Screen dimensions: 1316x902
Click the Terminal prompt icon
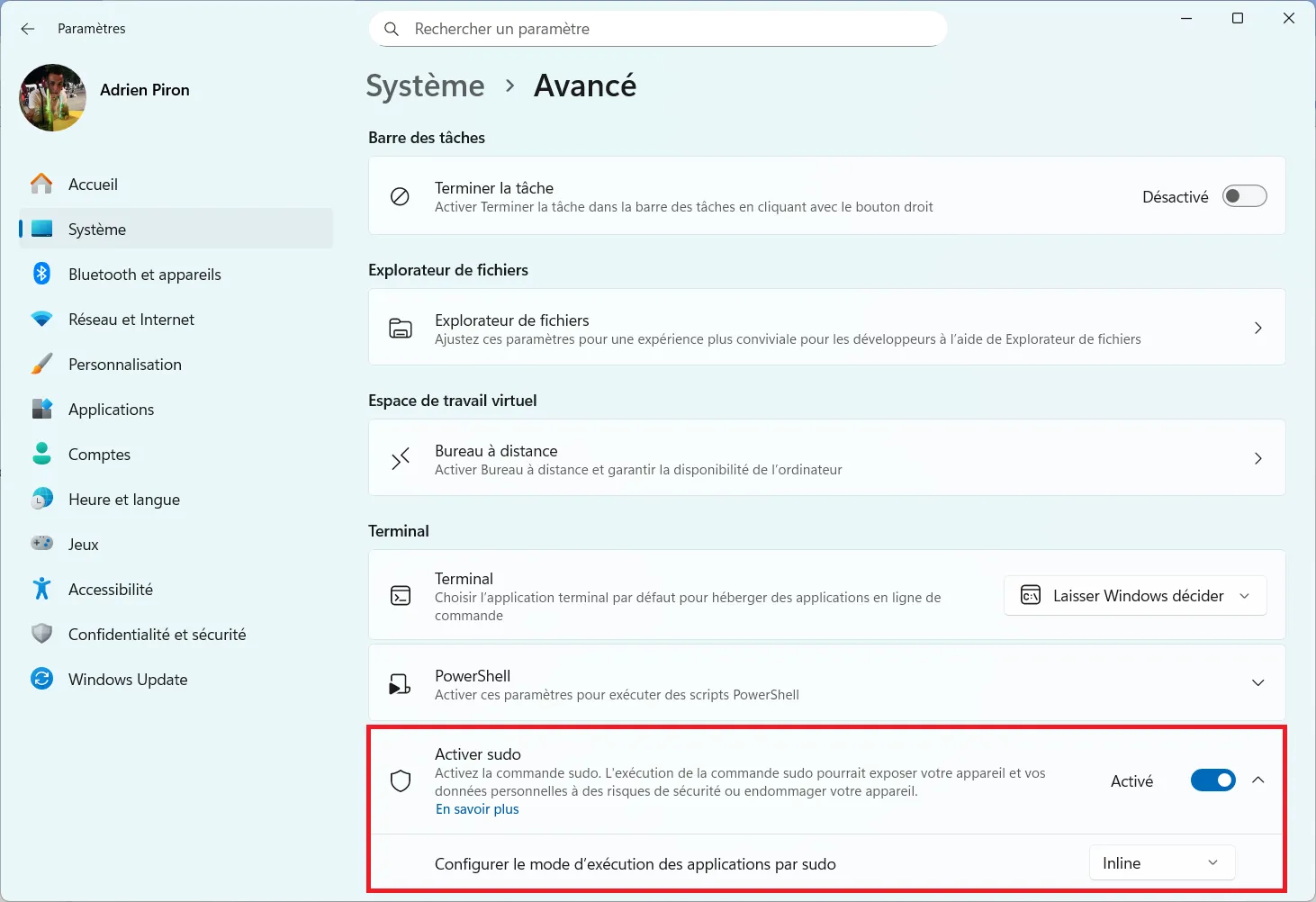[401, 595]
